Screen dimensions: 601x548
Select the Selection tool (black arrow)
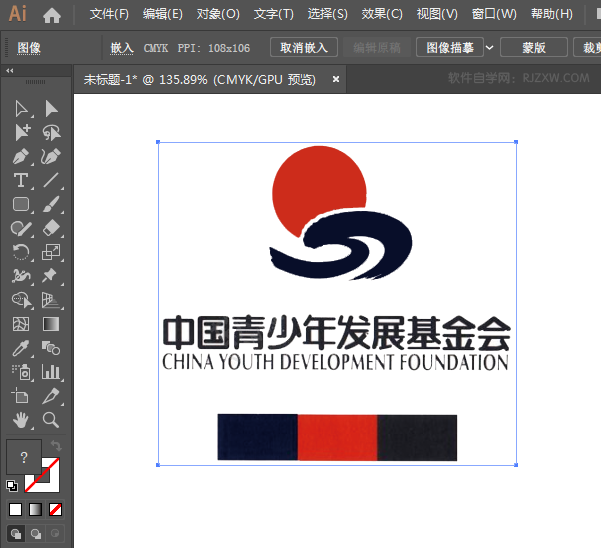[21, 109]
